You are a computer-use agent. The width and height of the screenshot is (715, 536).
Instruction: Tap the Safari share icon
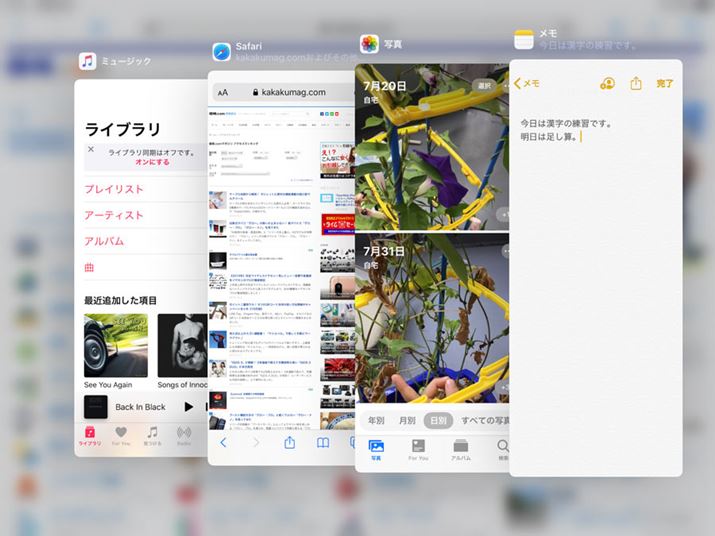click(289, 442)
